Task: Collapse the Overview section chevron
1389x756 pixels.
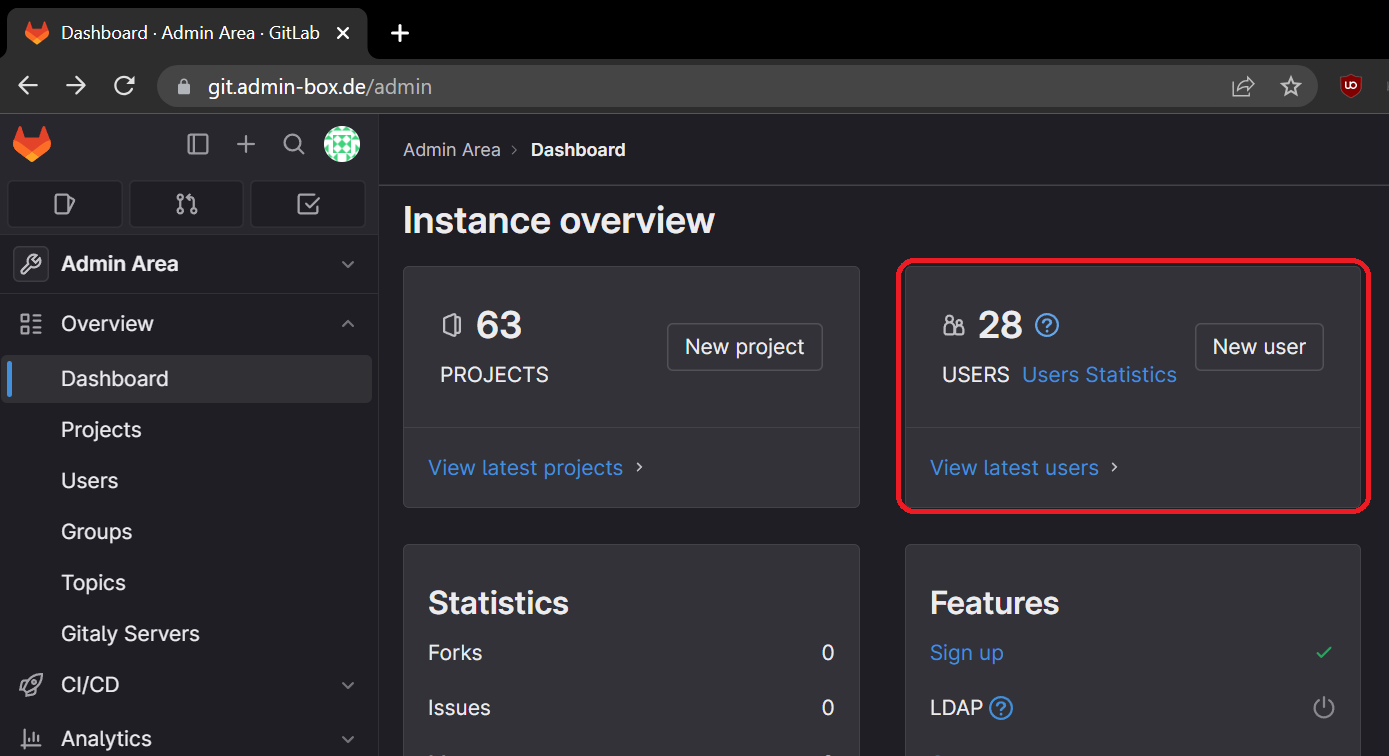Action: tap(348, 323)
